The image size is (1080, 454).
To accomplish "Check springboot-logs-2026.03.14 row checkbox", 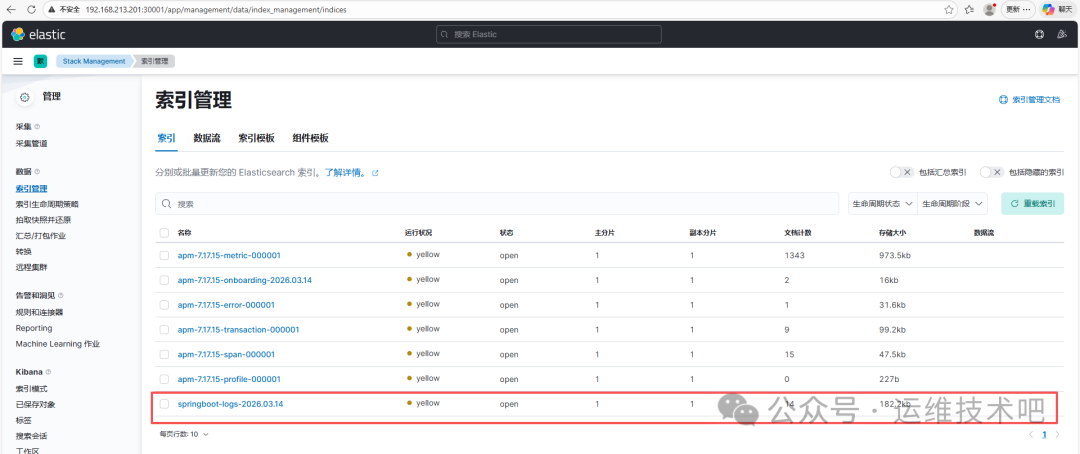I will click(x=164, y=404).
